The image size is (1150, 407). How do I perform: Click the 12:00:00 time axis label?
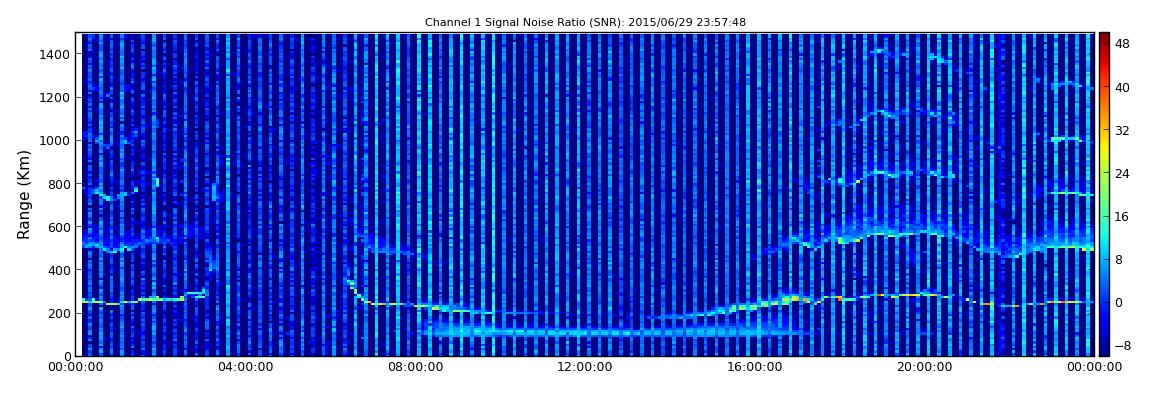(x=585, y=367)
